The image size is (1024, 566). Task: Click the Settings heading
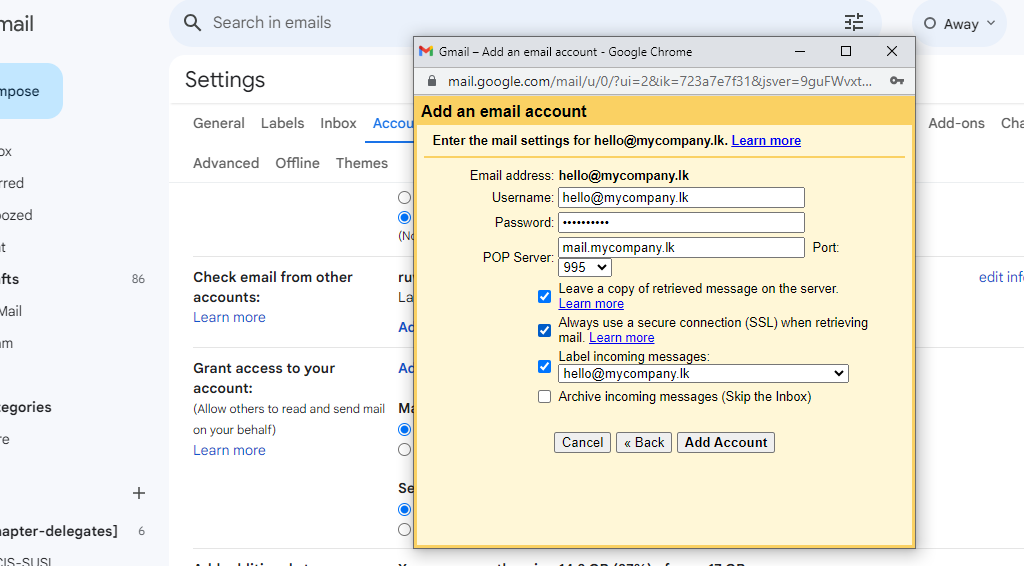[225, 80]
